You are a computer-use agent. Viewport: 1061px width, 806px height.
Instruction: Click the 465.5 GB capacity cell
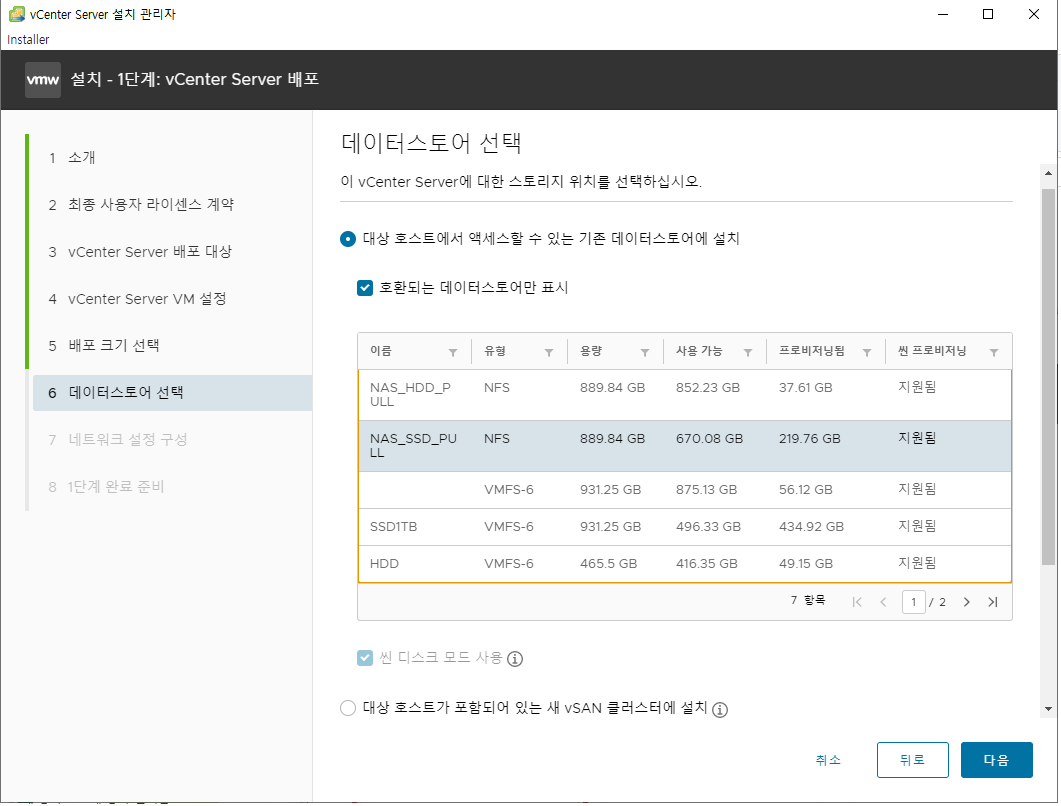(608, 564)
